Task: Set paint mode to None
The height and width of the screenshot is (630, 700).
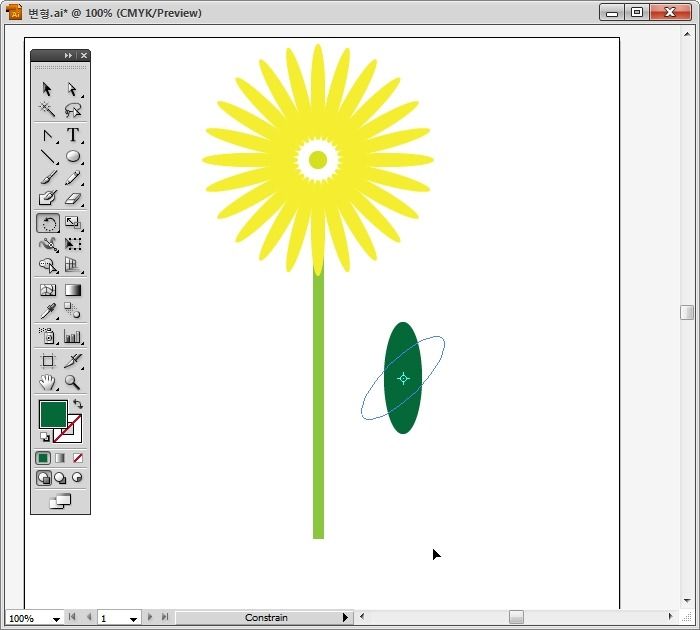Action: [78, 458]
